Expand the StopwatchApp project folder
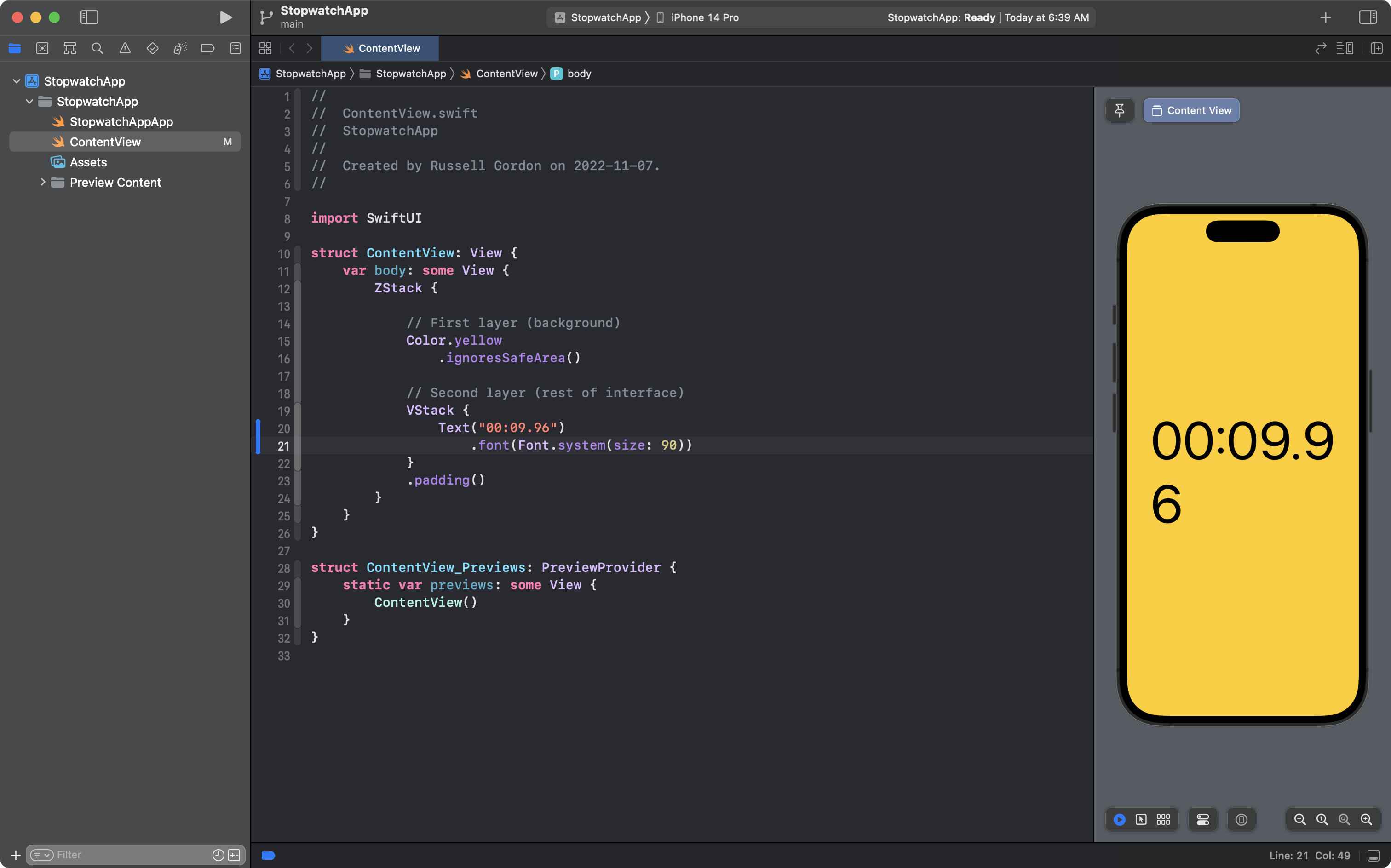1391x868 pixels. (x=17, y=80)
